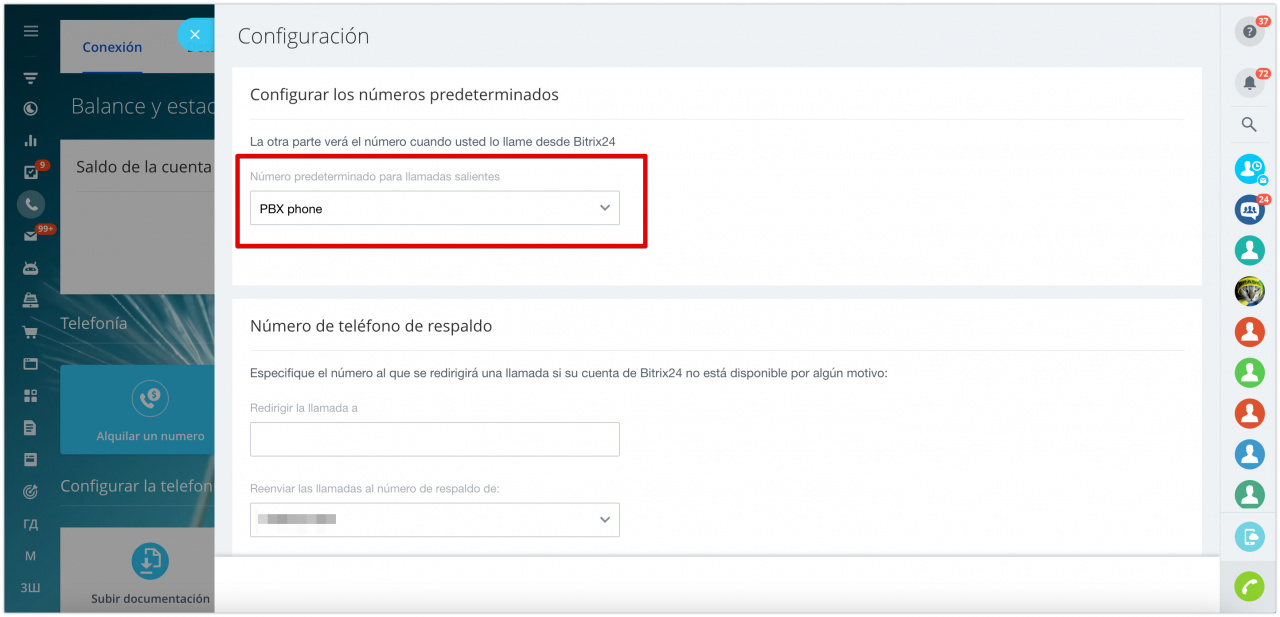Click the Alquilar un numero tile
Viewport: 1280px width, 617px height.
pos(150,410)
